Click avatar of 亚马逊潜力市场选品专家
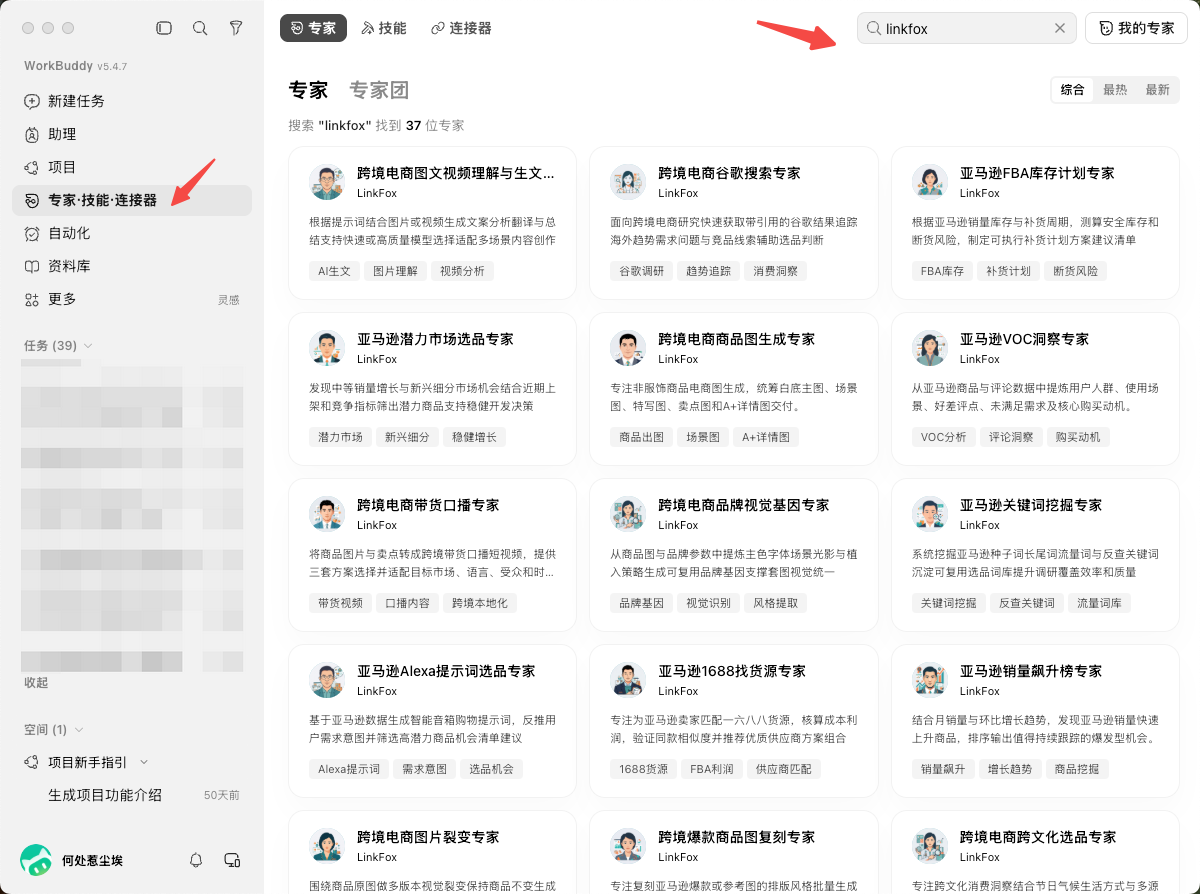 click(x=326, y=348)
